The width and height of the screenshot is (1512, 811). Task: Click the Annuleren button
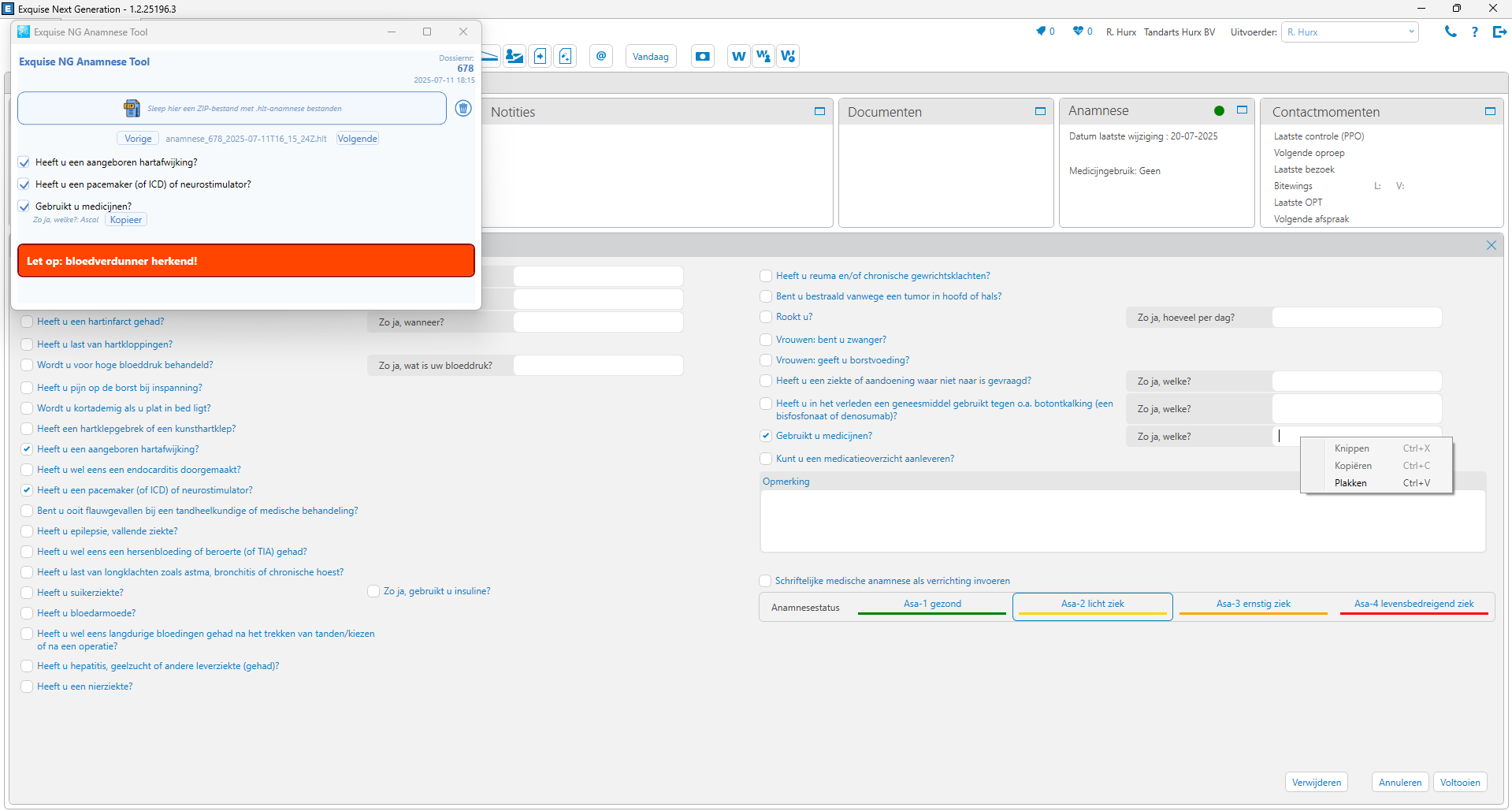coord(1400,783)
